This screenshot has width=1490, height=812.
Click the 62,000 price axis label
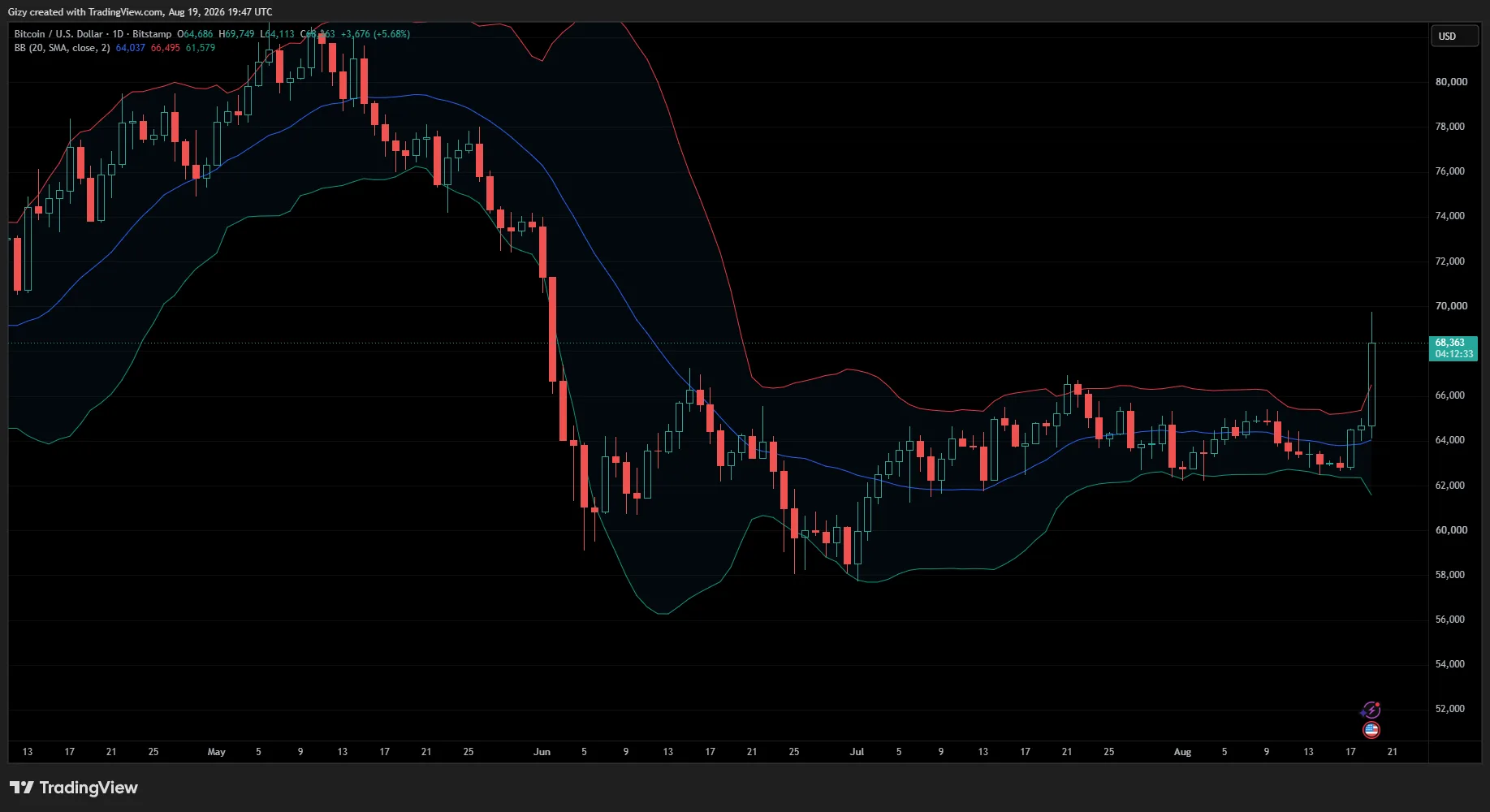click(x=1451, y=486)
